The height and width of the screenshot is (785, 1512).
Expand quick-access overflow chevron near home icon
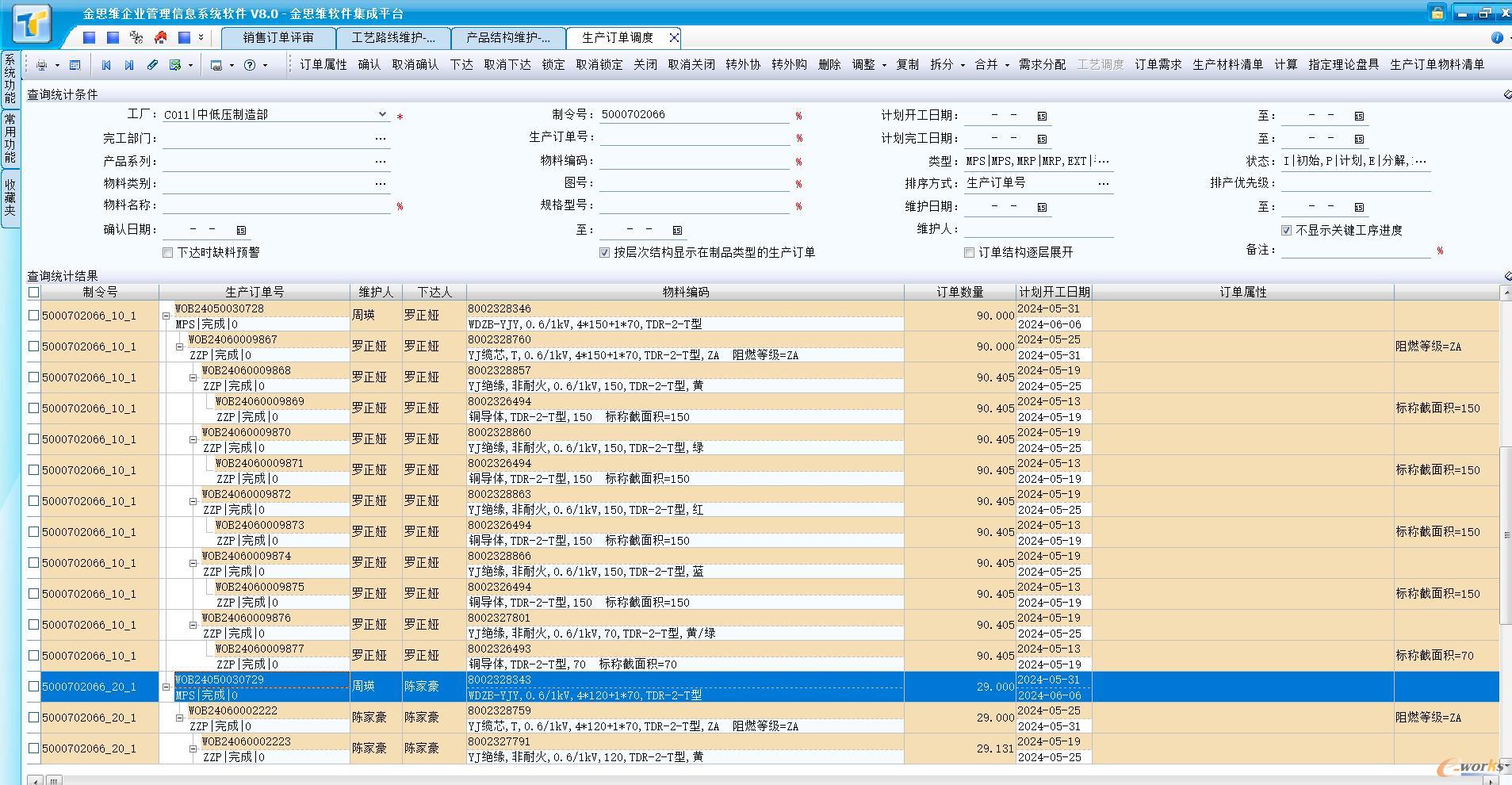[201, 37]
